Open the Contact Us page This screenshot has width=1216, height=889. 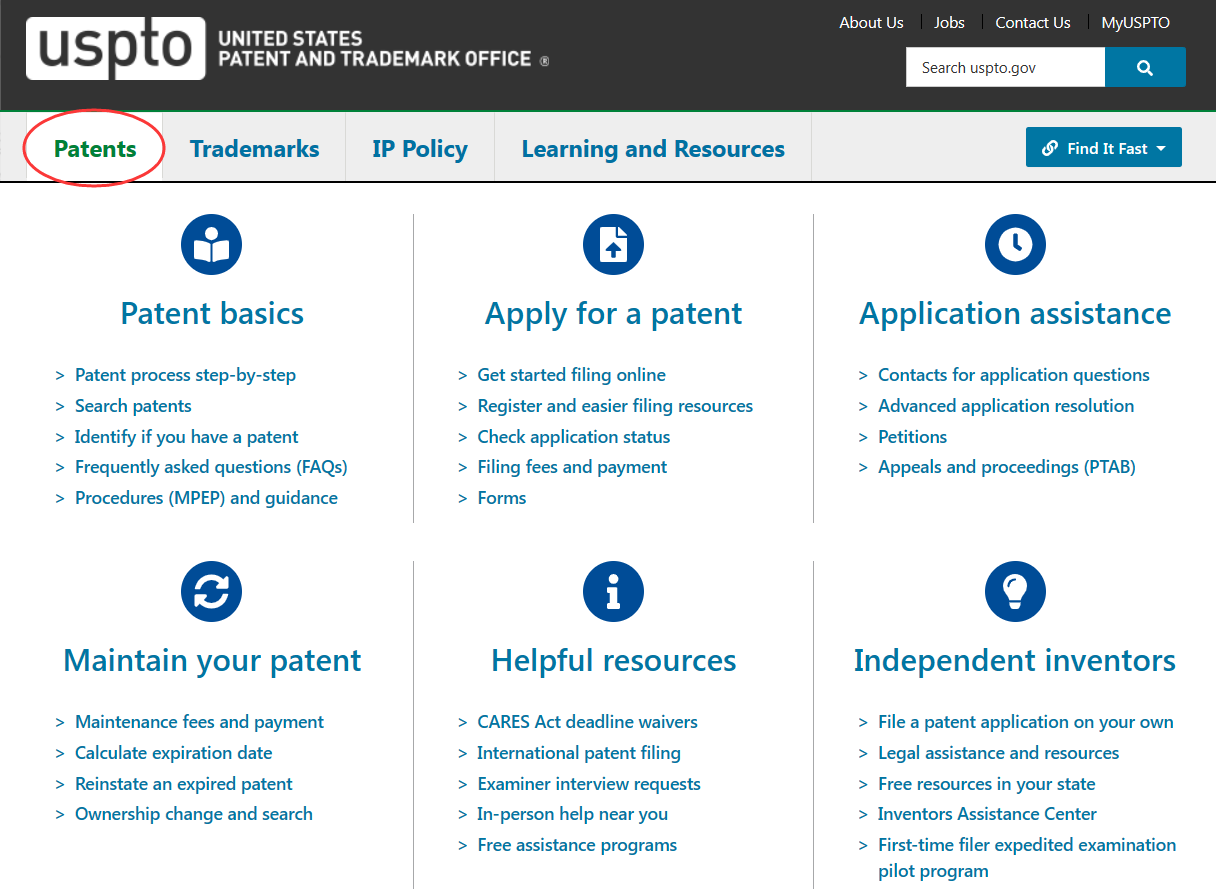(x=1033, y=22)
